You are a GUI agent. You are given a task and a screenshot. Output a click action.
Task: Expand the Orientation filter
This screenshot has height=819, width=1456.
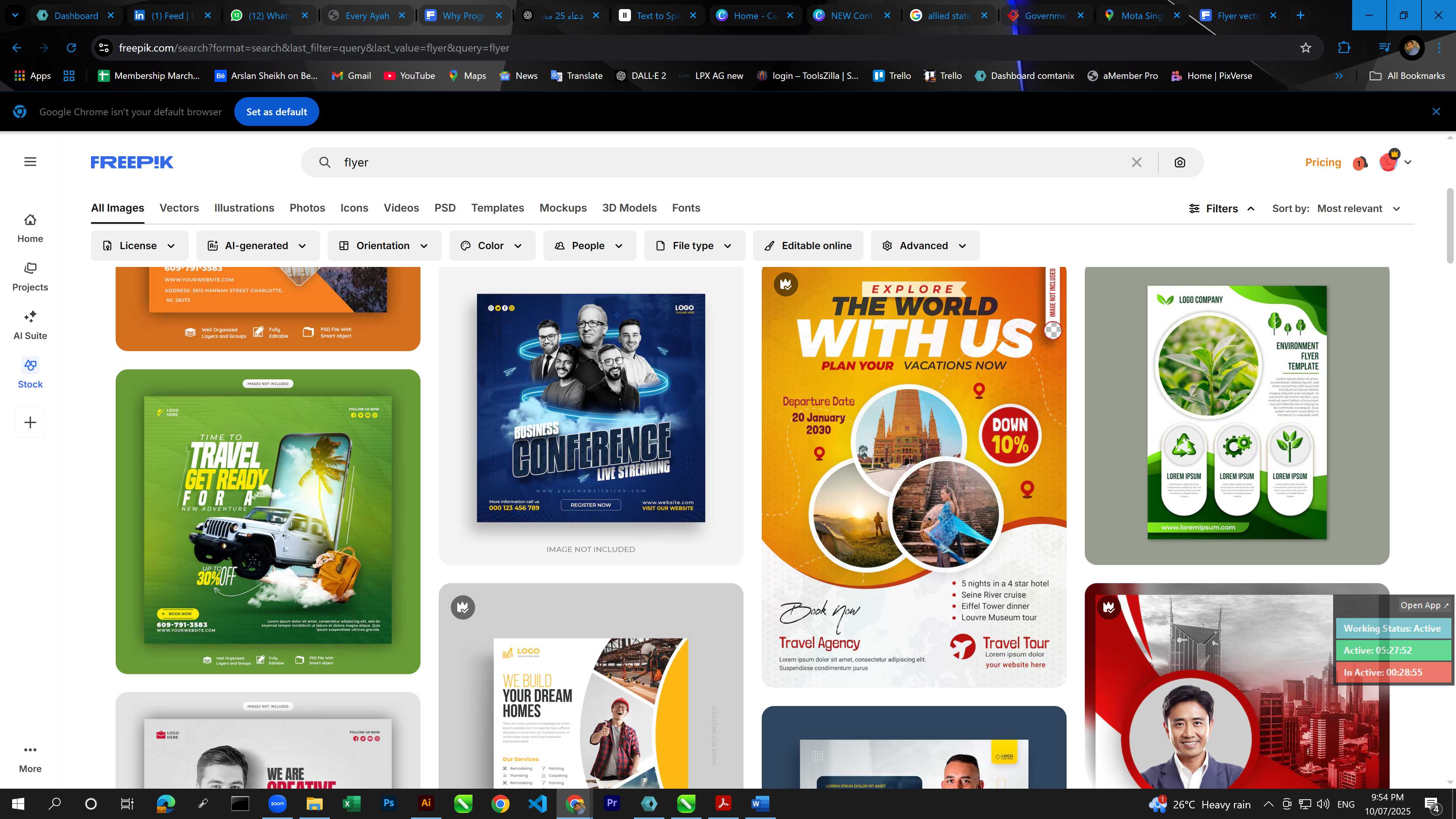click(x=384, y=246)
